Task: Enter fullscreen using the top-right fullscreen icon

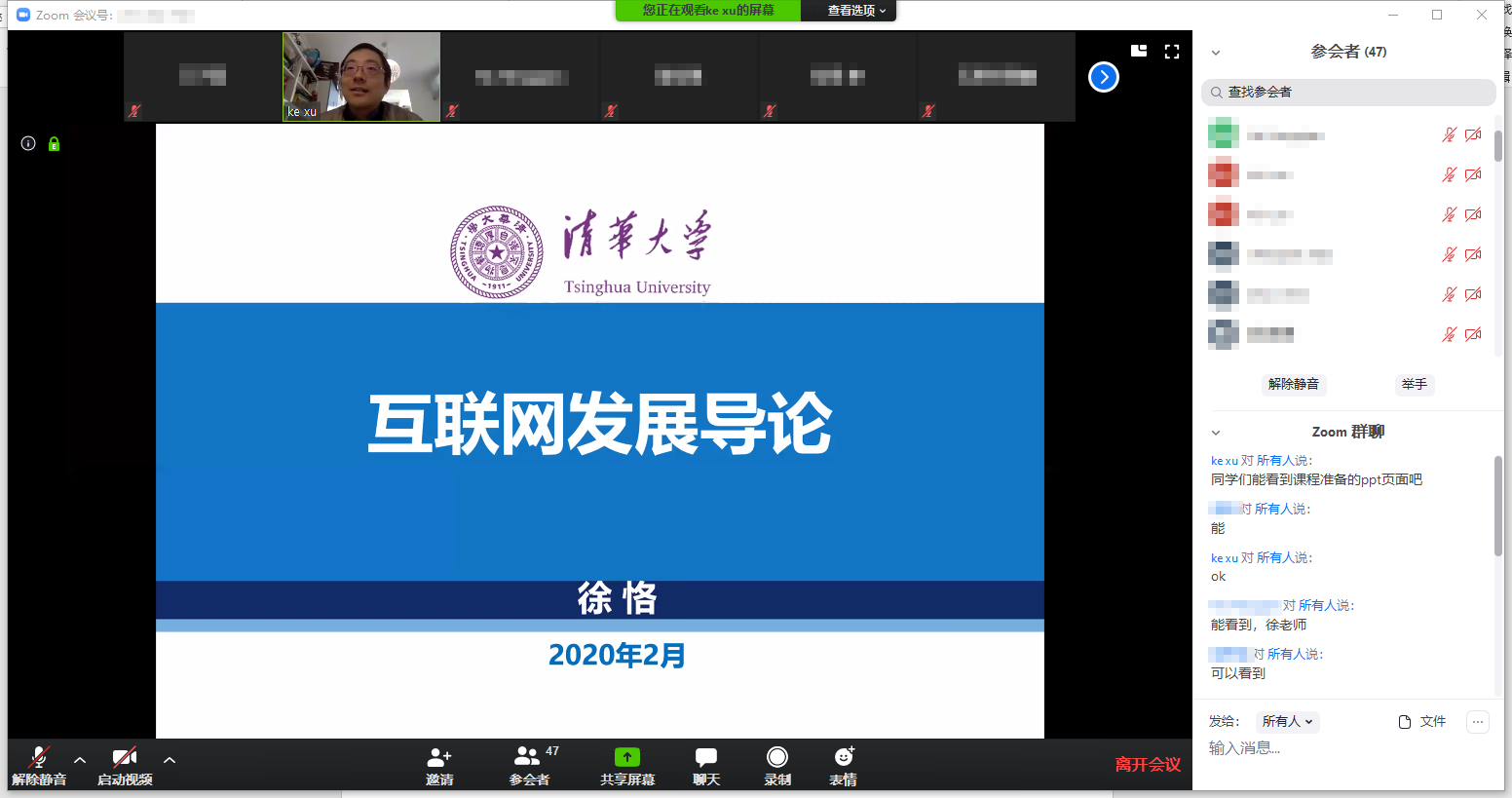Action: pos(1171,52)
